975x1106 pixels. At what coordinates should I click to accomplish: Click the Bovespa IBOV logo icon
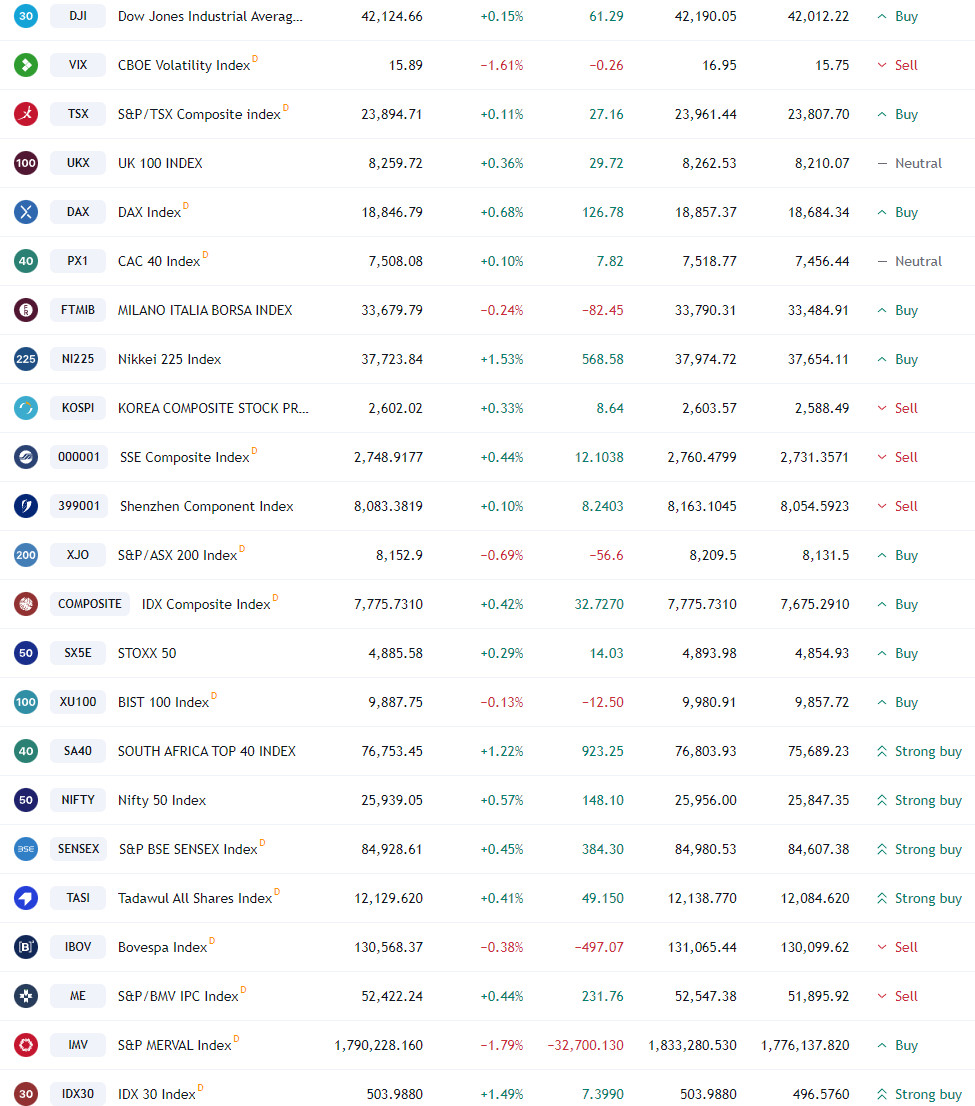click(x=25, y=947)
